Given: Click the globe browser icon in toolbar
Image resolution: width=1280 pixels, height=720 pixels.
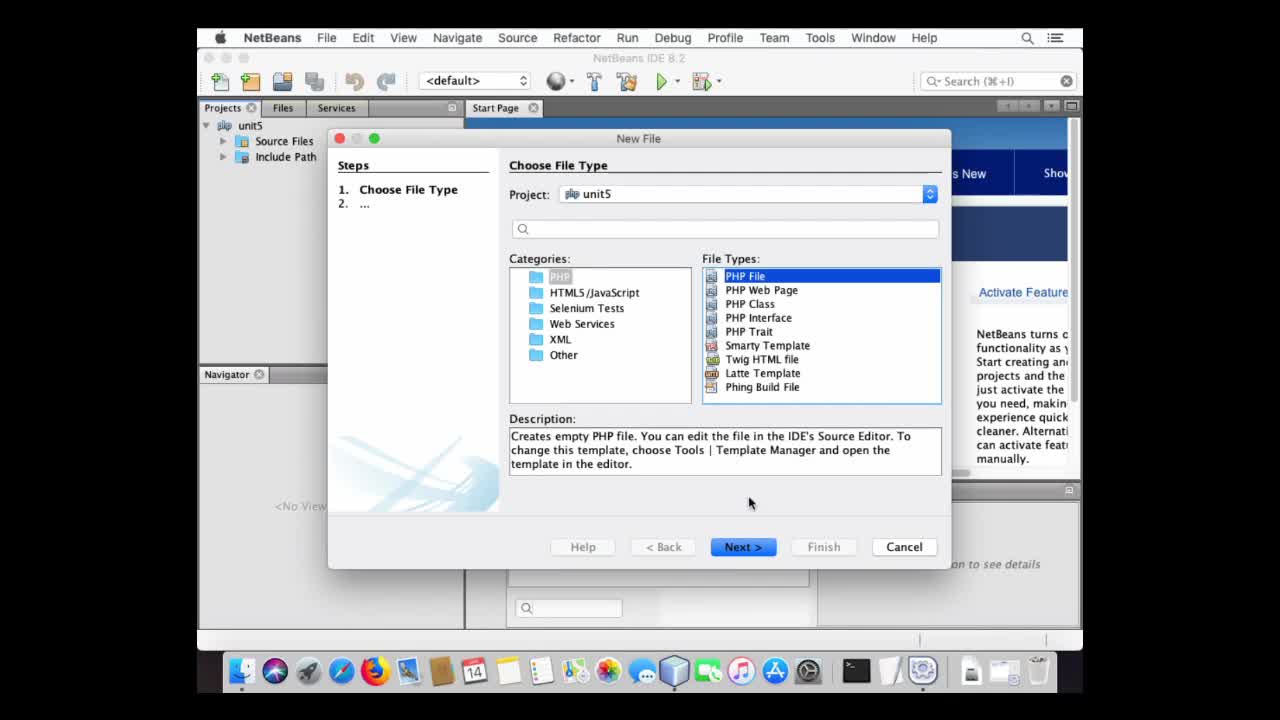Looking at the screenshot, I should pyautogui.click(x=556, y=81).
